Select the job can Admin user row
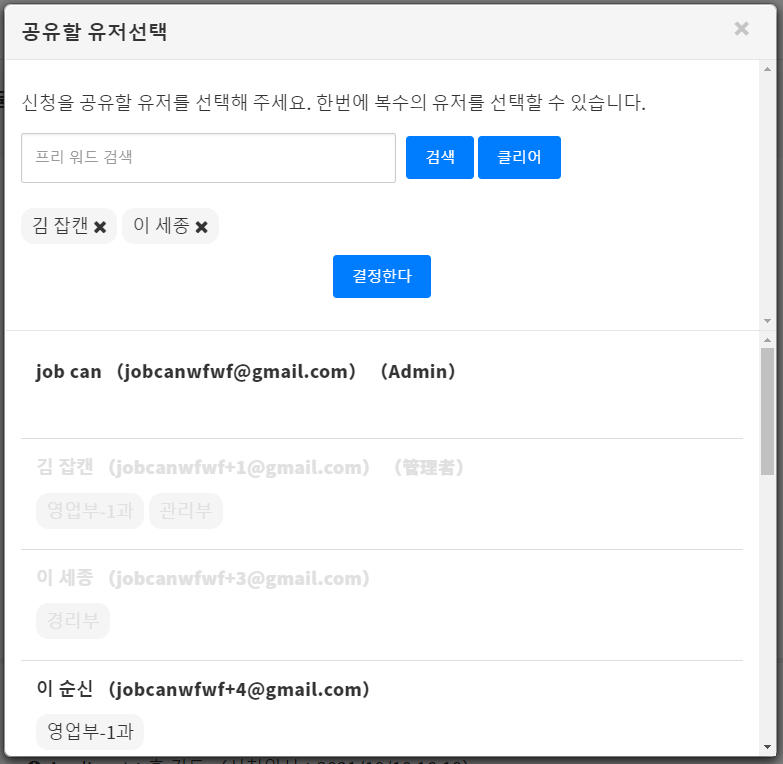 (x=246, y=372)
